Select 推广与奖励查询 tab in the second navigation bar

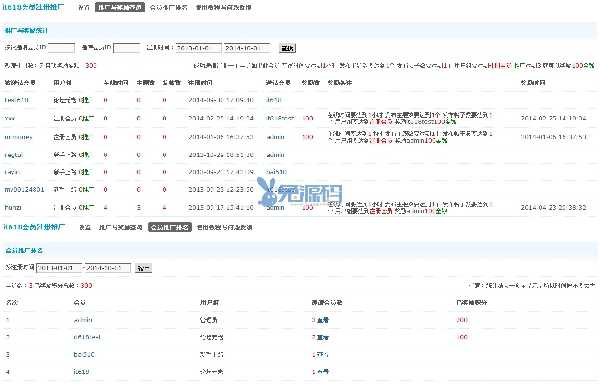click(121, 227)
